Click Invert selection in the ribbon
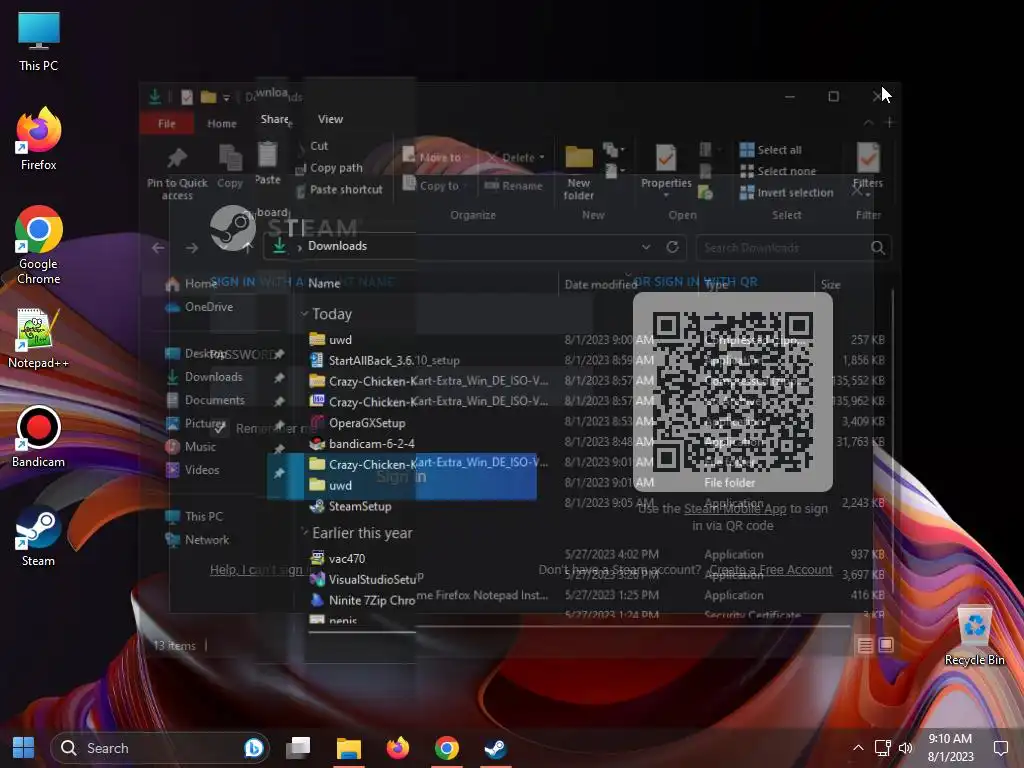This screenshot has width=1024, height=768. pos(786,193)
